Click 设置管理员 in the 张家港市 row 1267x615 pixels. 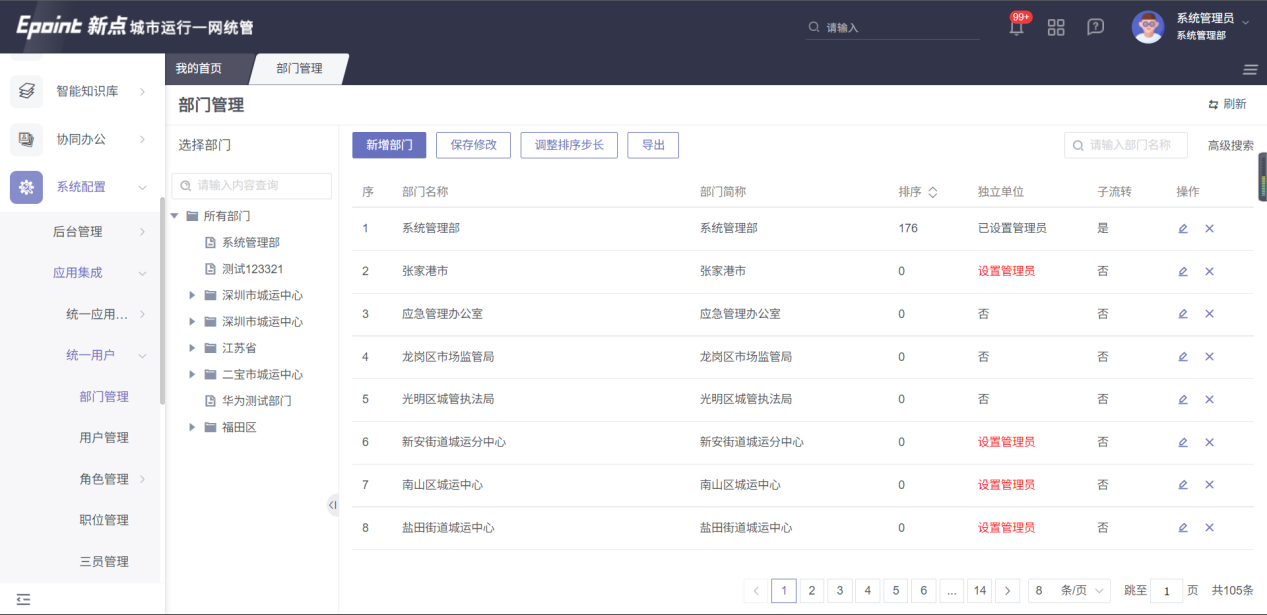pyautogui.click(x=1006, y=271)
